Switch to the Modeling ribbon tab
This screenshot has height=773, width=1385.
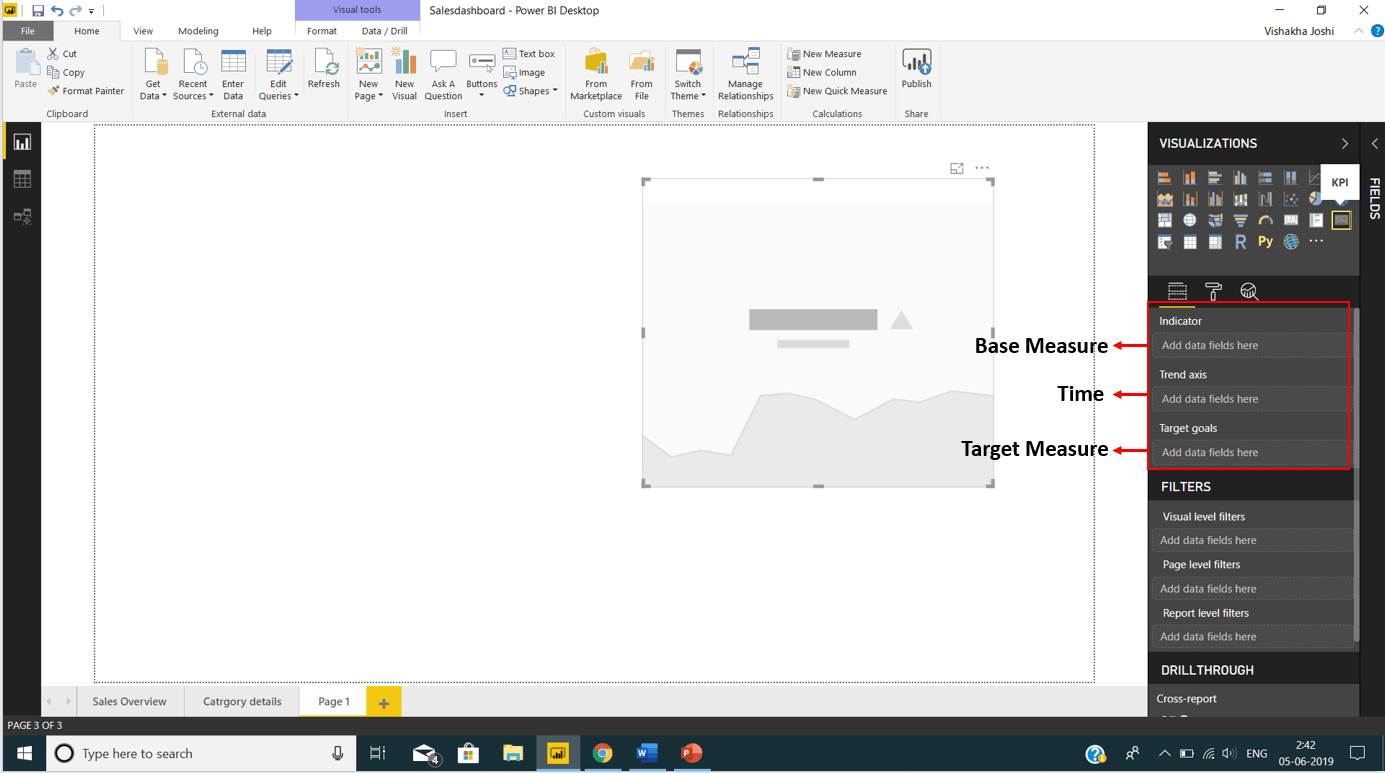click(x=198, y=31)
